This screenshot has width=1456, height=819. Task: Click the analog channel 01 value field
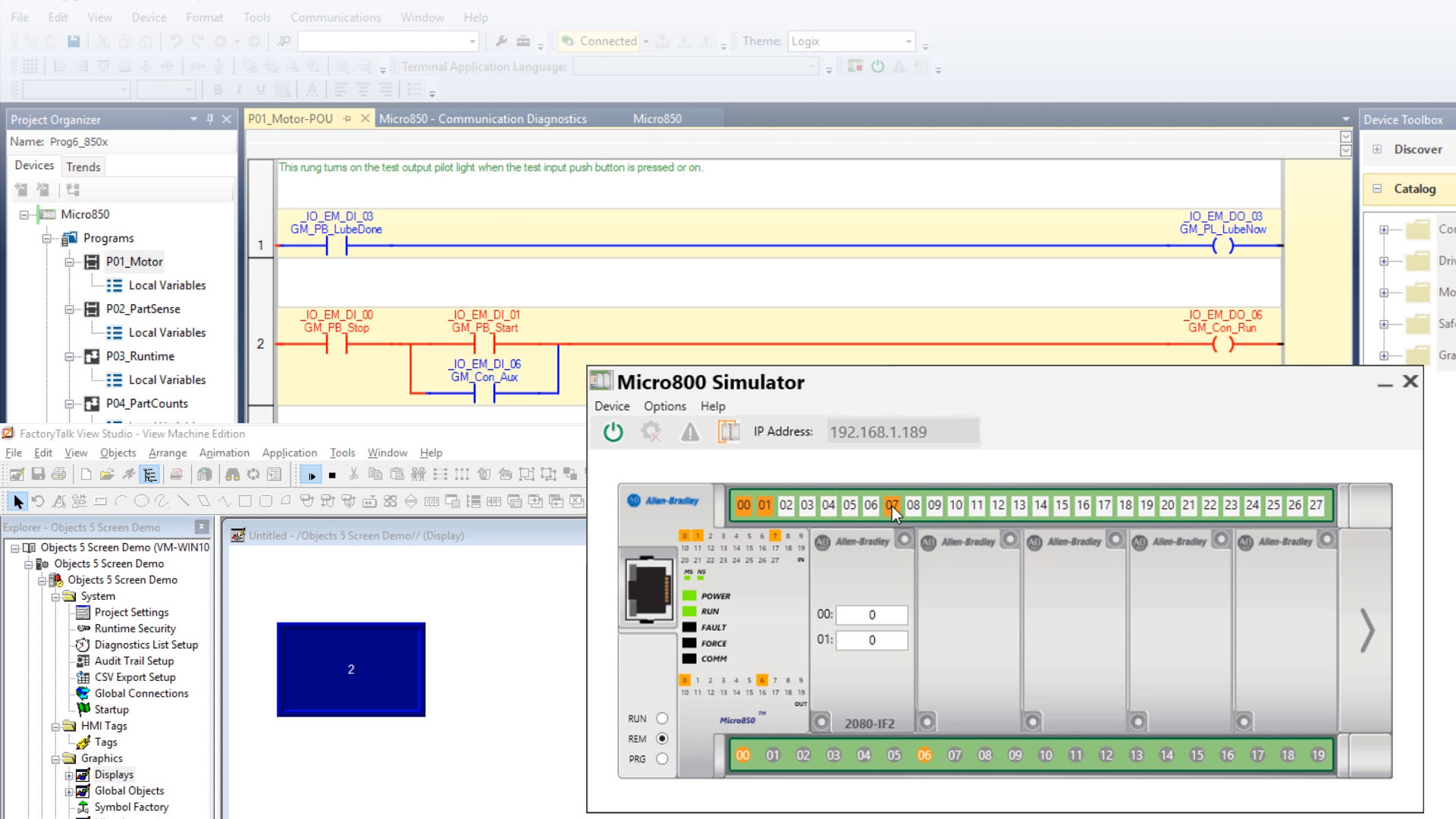click(x=872, y=640)
